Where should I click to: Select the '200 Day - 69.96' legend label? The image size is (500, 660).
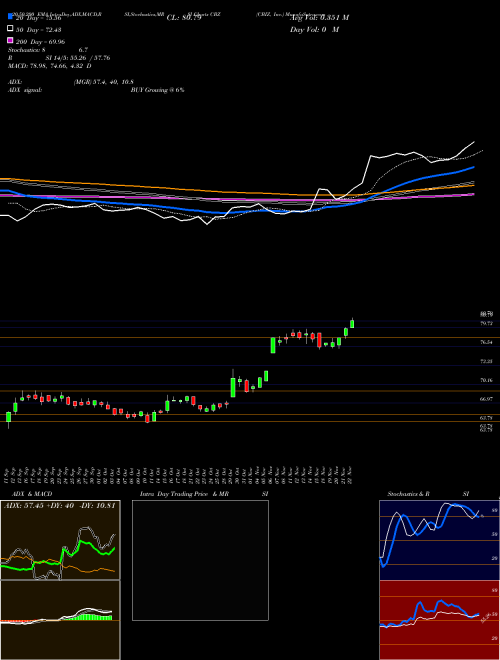click(x=40, y=41)
